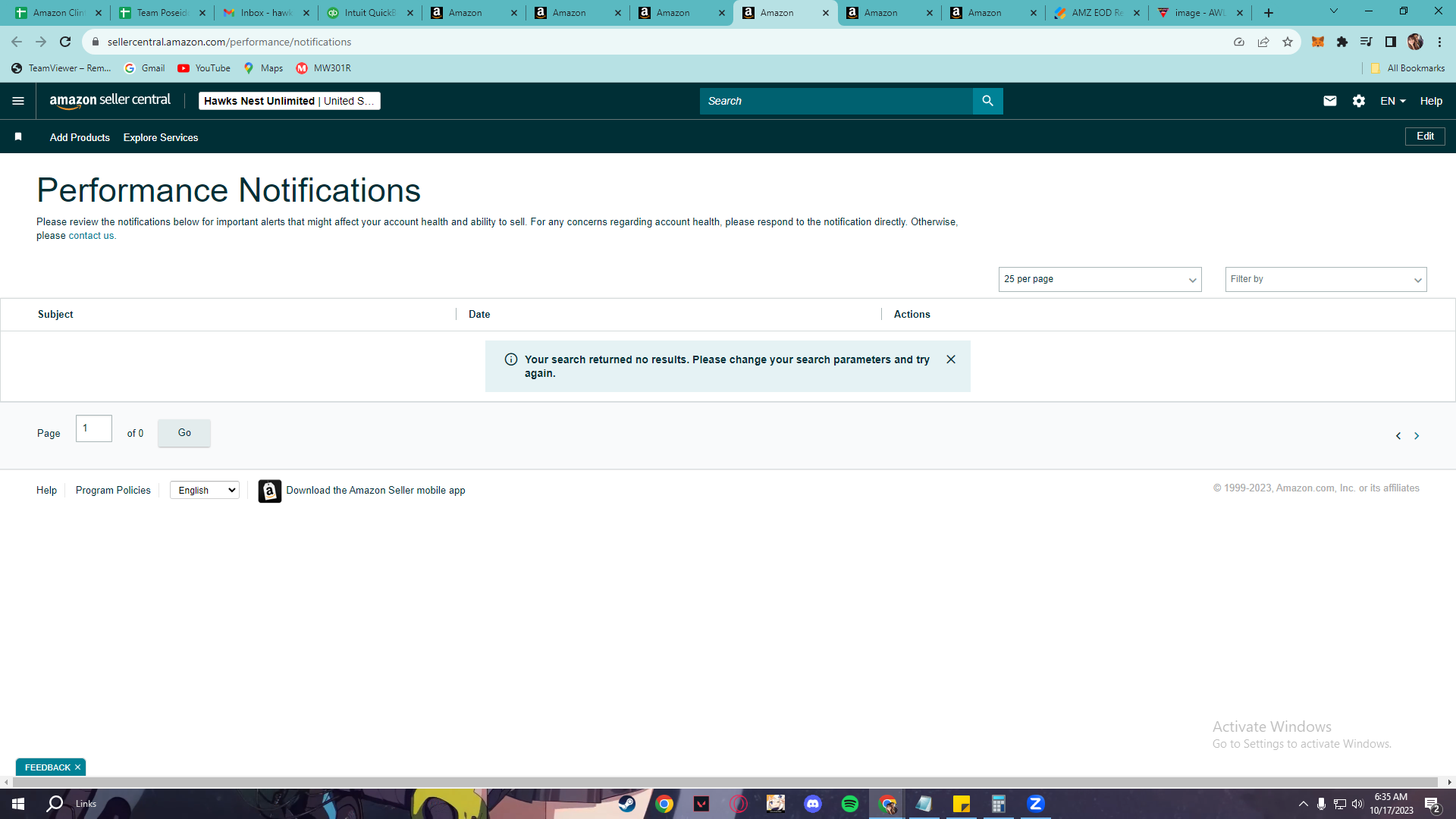
Task: Expand the 25 per page dropdown
Action: pyautogui.click(x=1100, y=279)
